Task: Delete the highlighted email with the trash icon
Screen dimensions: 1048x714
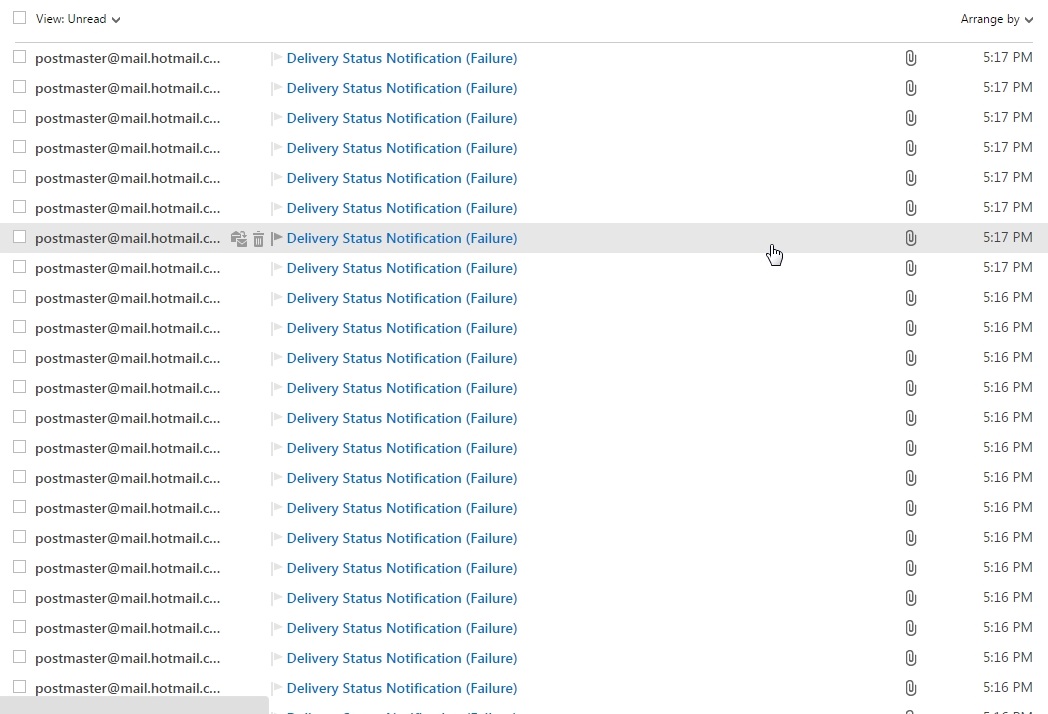Action: click(259, 239)
